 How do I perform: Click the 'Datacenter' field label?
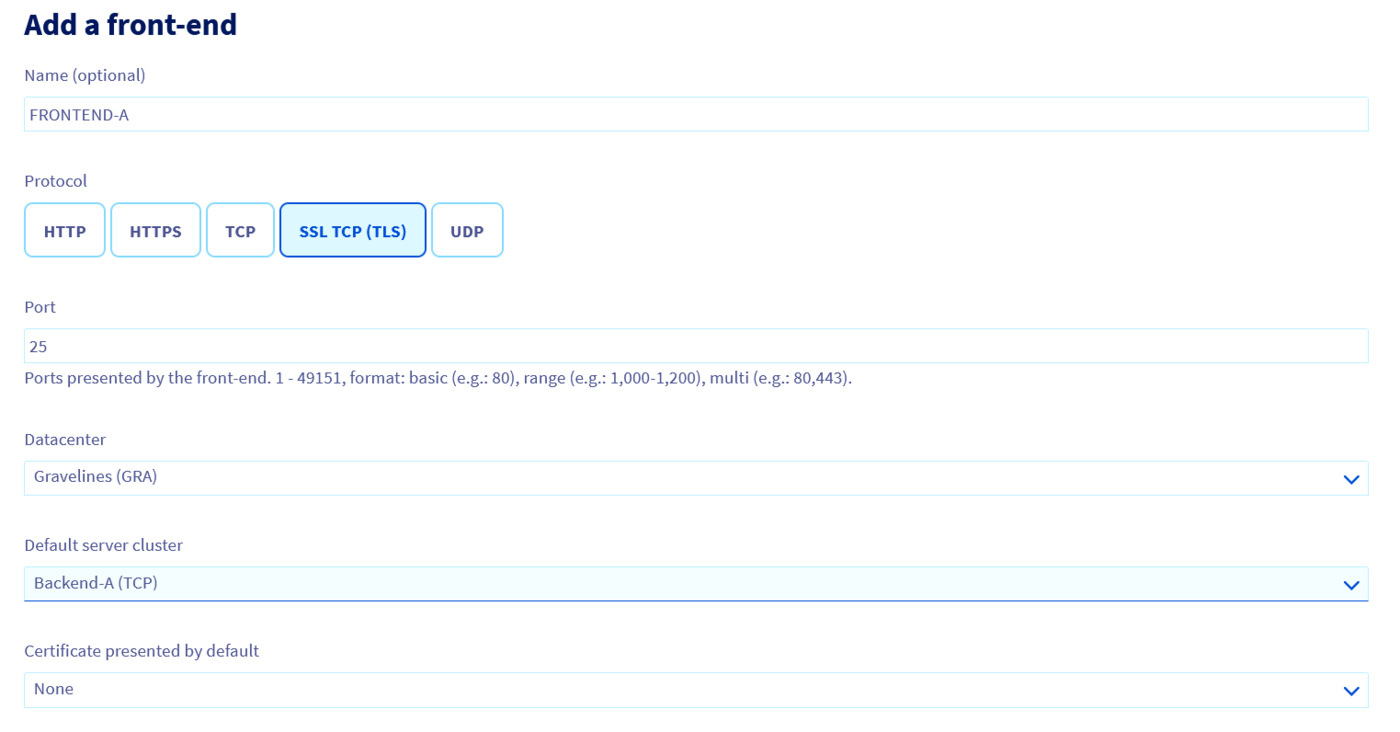65,439
